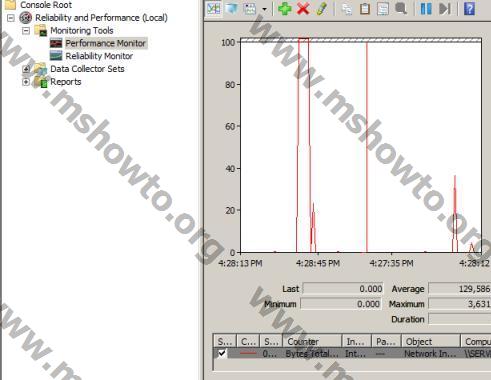491x380 pixels.
Task: Click the Zoom magnifier toolbar icon
Action: click(401, 9)
